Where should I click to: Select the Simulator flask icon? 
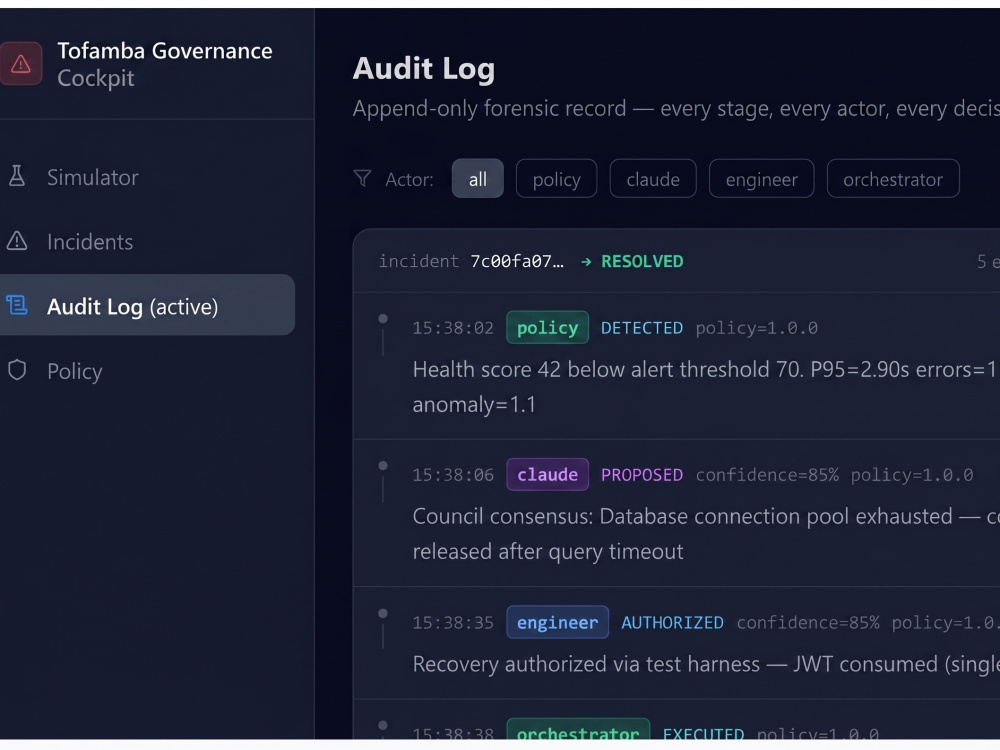17,176
